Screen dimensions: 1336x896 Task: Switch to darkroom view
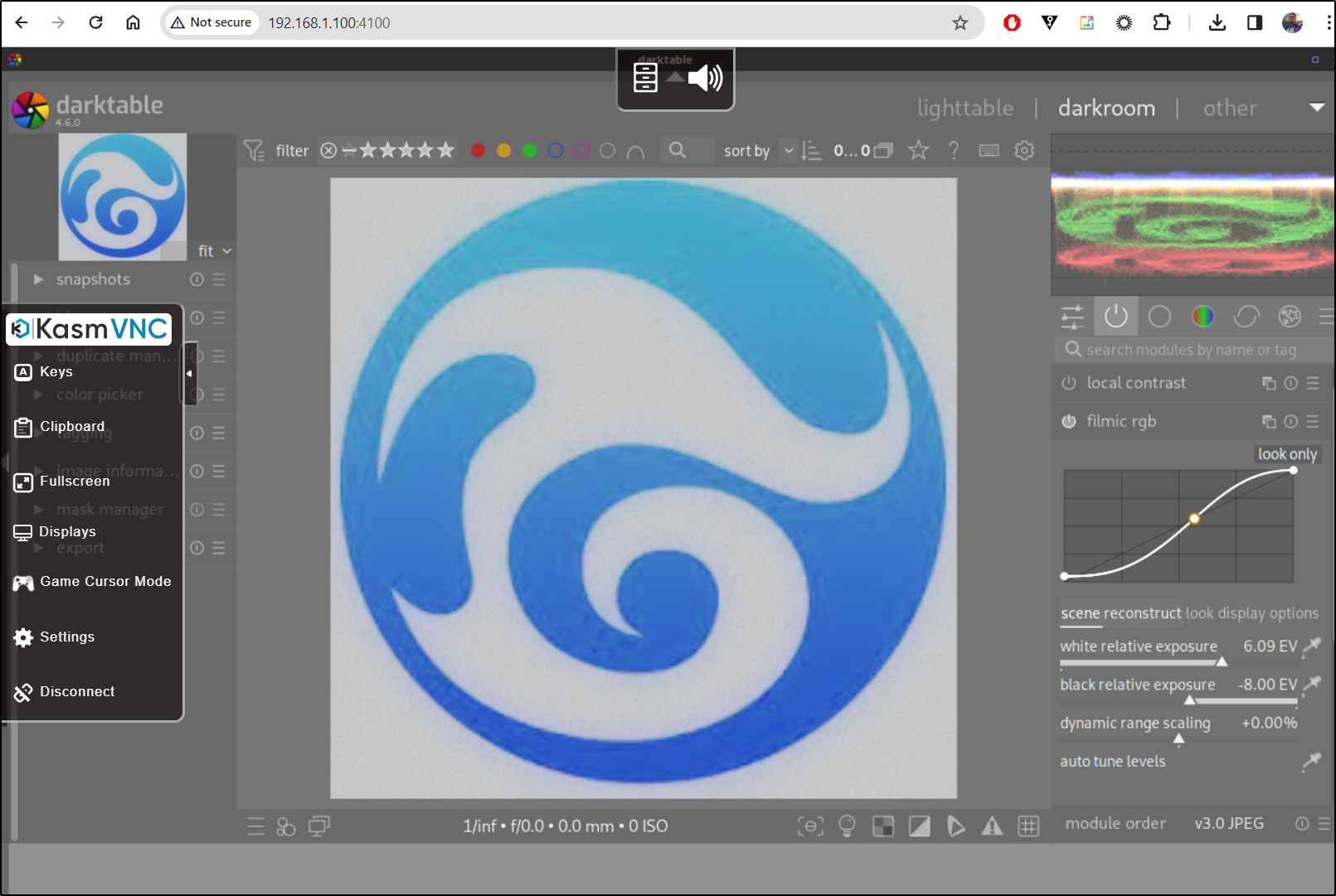pyautogui.click(x=1106, y=108)
